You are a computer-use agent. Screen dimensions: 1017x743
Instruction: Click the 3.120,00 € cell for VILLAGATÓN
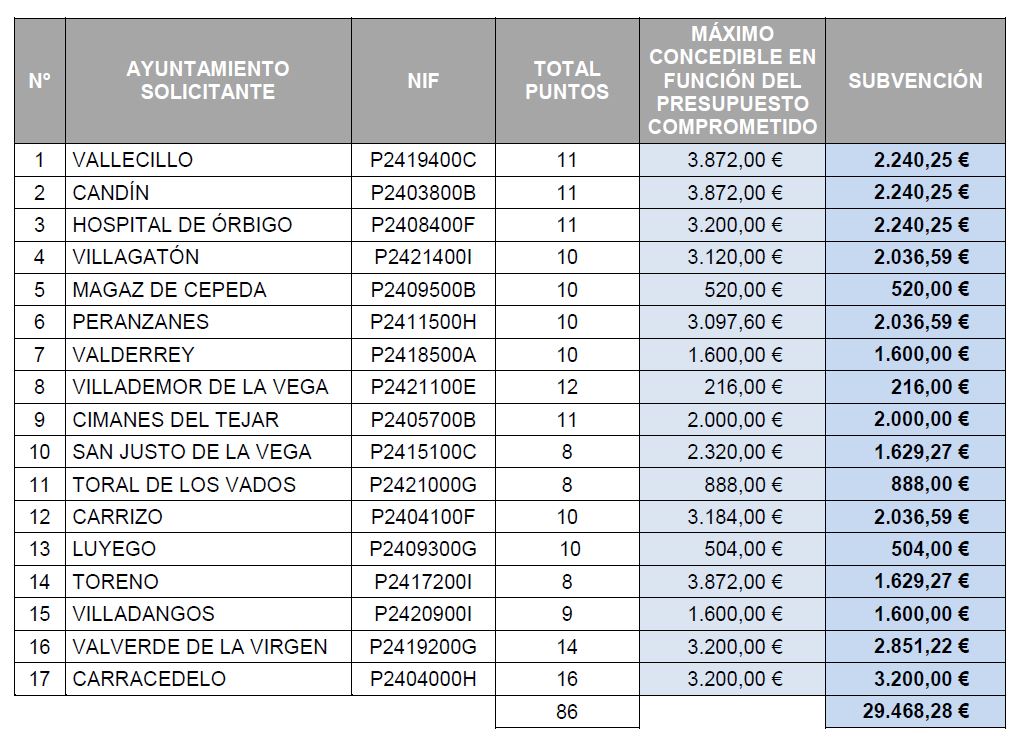click(x=732, y=257)
